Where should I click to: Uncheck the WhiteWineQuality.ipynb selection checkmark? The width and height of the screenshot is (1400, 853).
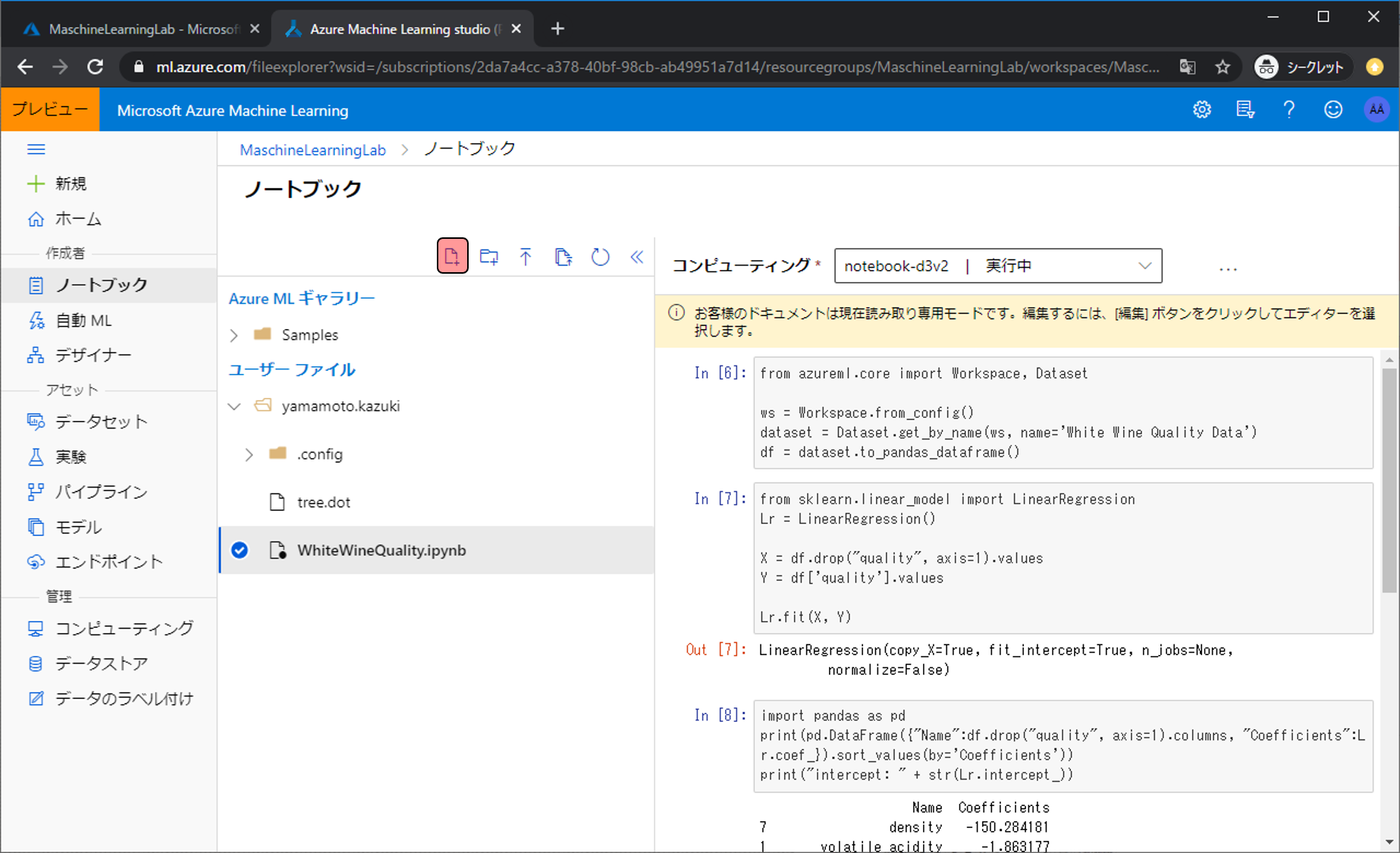240,550
